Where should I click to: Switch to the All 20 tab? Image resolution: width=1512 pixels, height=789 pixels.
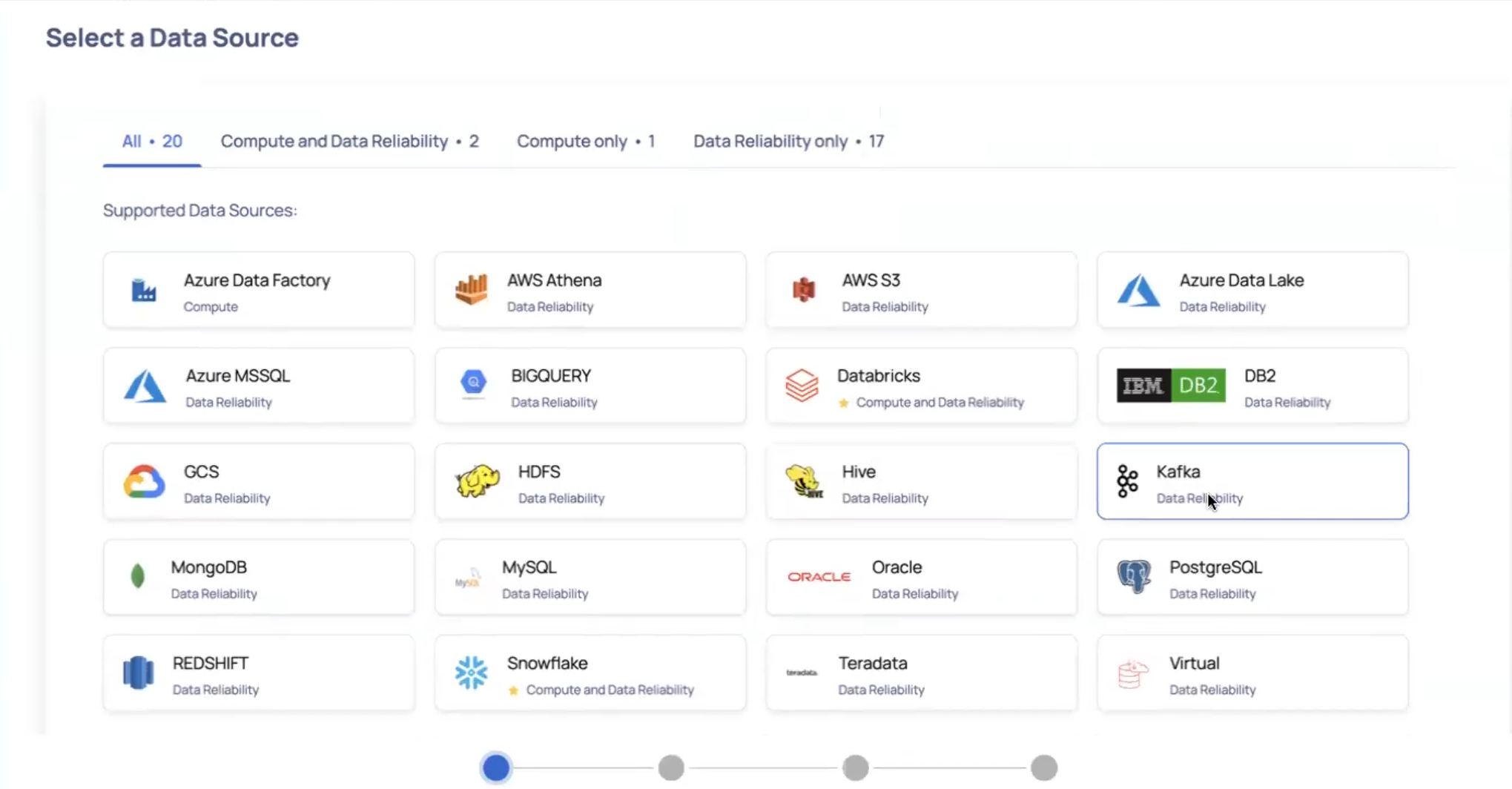pyautogui.click(x=152, y=141)
